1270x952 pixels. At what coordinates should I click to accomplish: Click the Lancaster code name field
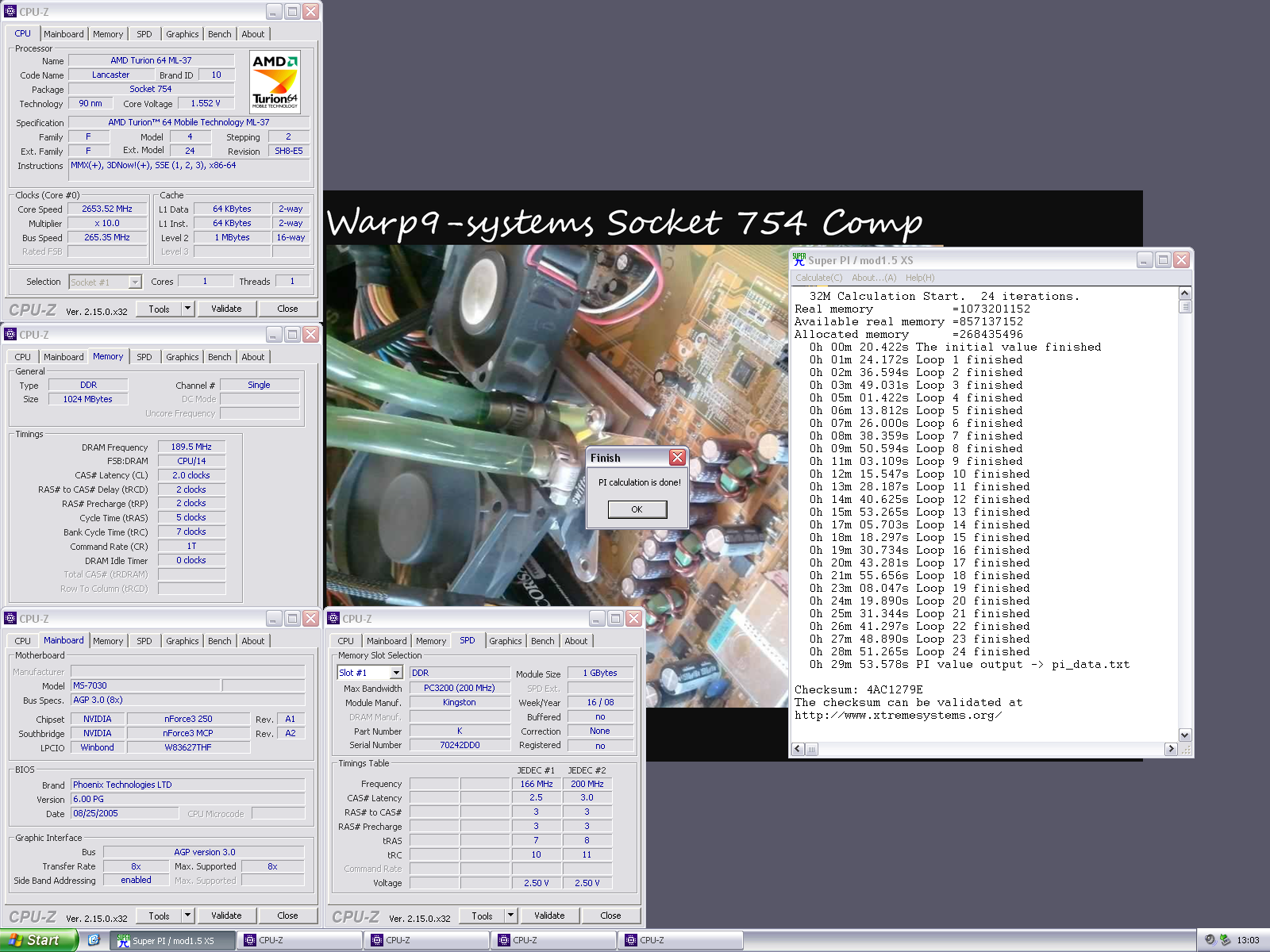(110, 75)
